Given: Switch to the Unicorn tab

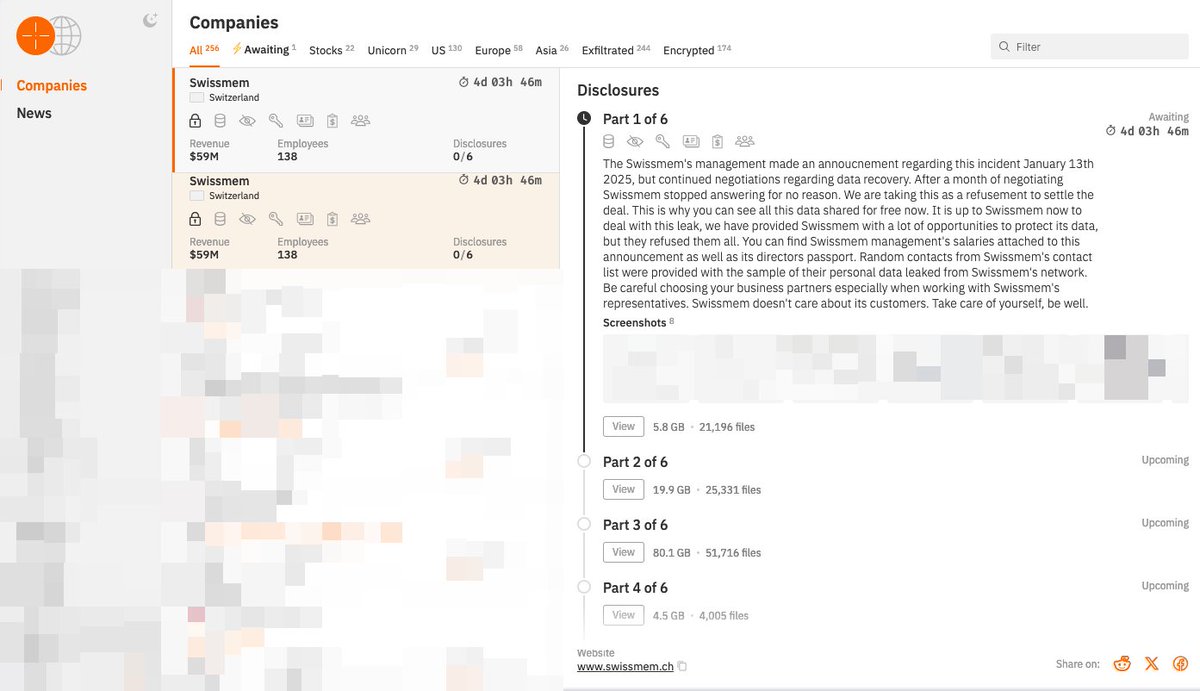Looking at the screenshot, I should (x=393, y=50).
